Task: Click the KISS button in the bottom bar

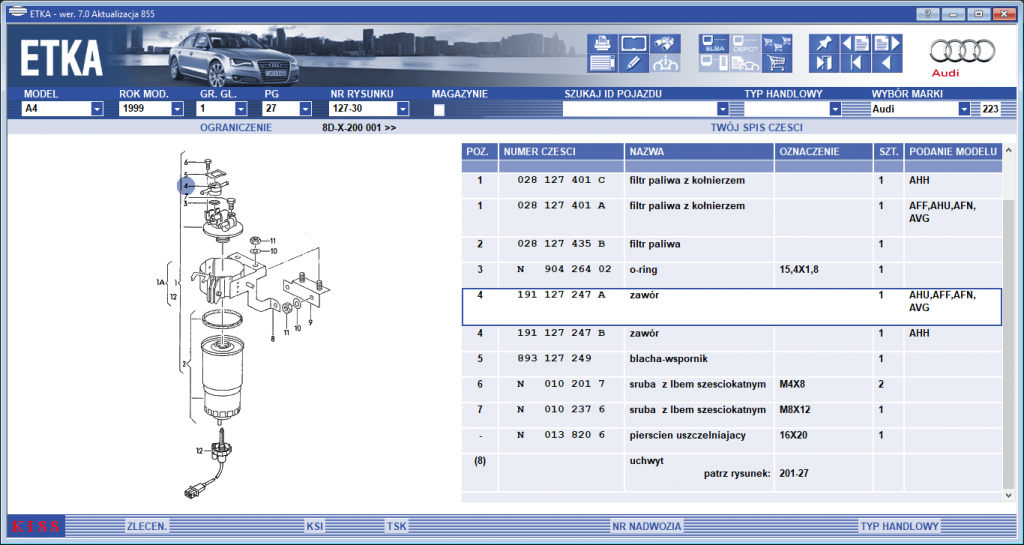Action: pos(36,527)
